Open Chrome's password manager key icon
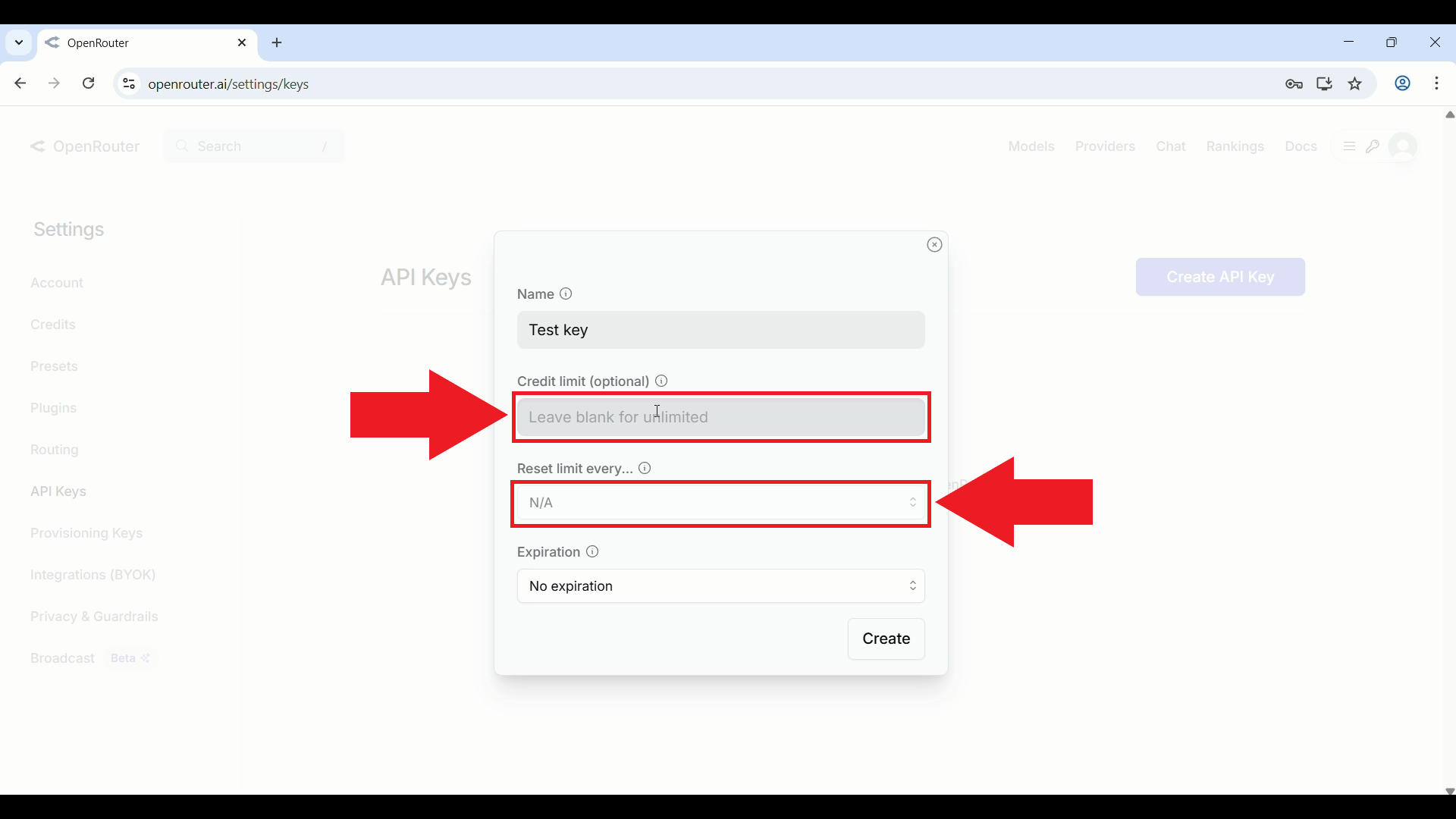 [1294, 83]
